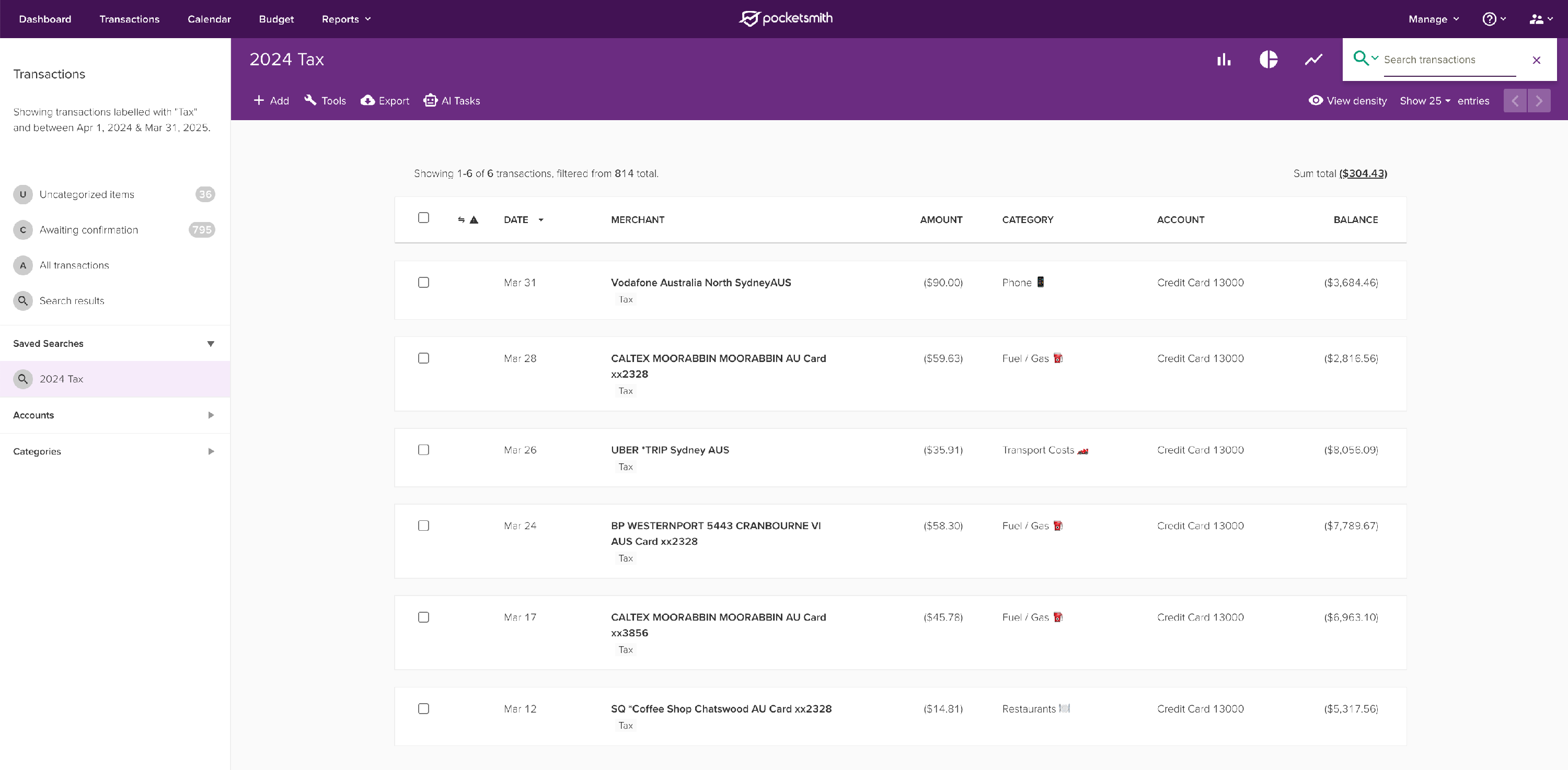Screen dimensions: 1568x770
Task: Collapse the Saved Searches section
Action: (211, 344)
